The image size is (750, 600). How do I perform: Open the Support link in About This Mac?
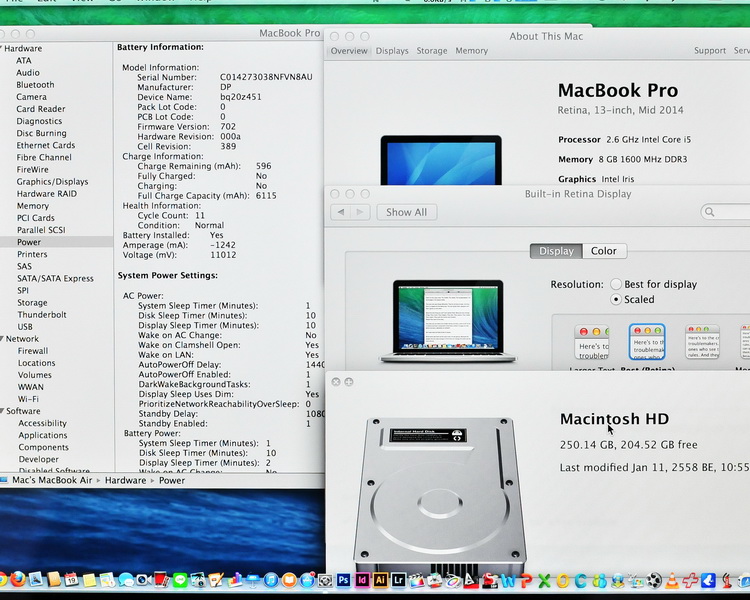tap(710, 51)
